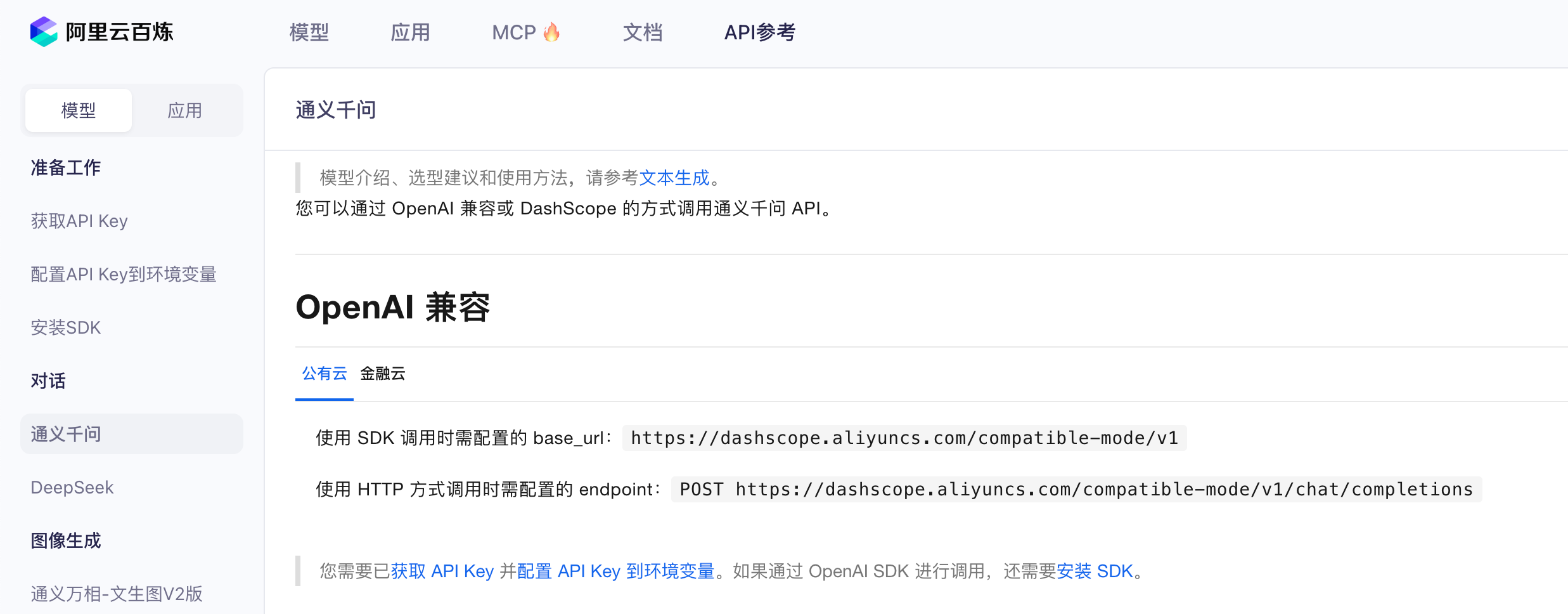
Task: Click the 图像生成 sidebar section heading
Action: tap(66, 540)
